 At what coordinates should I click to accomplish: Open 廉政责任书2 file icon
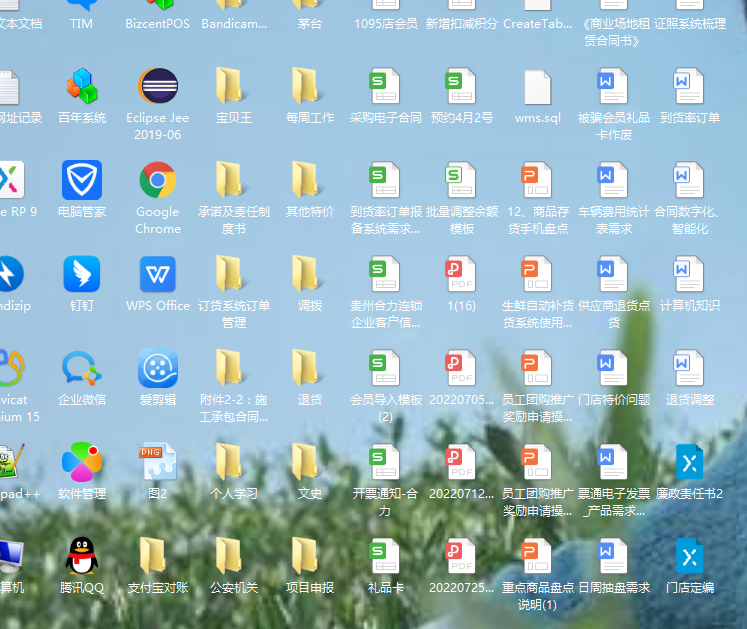[689, 462]
